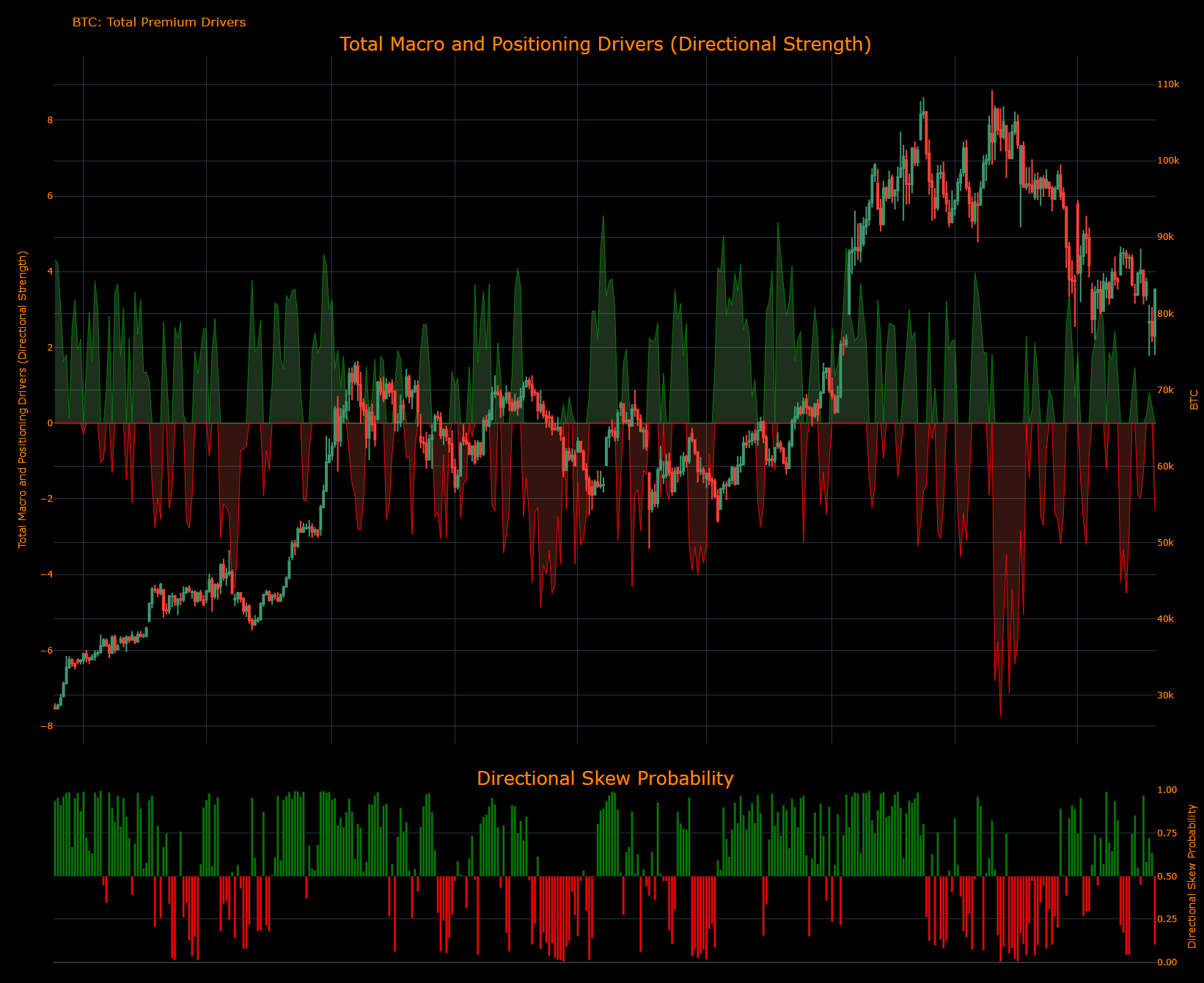Click the 'Total Macro and Positioning Drivers' chart title

pyautogui.click(x=605, y=44)
